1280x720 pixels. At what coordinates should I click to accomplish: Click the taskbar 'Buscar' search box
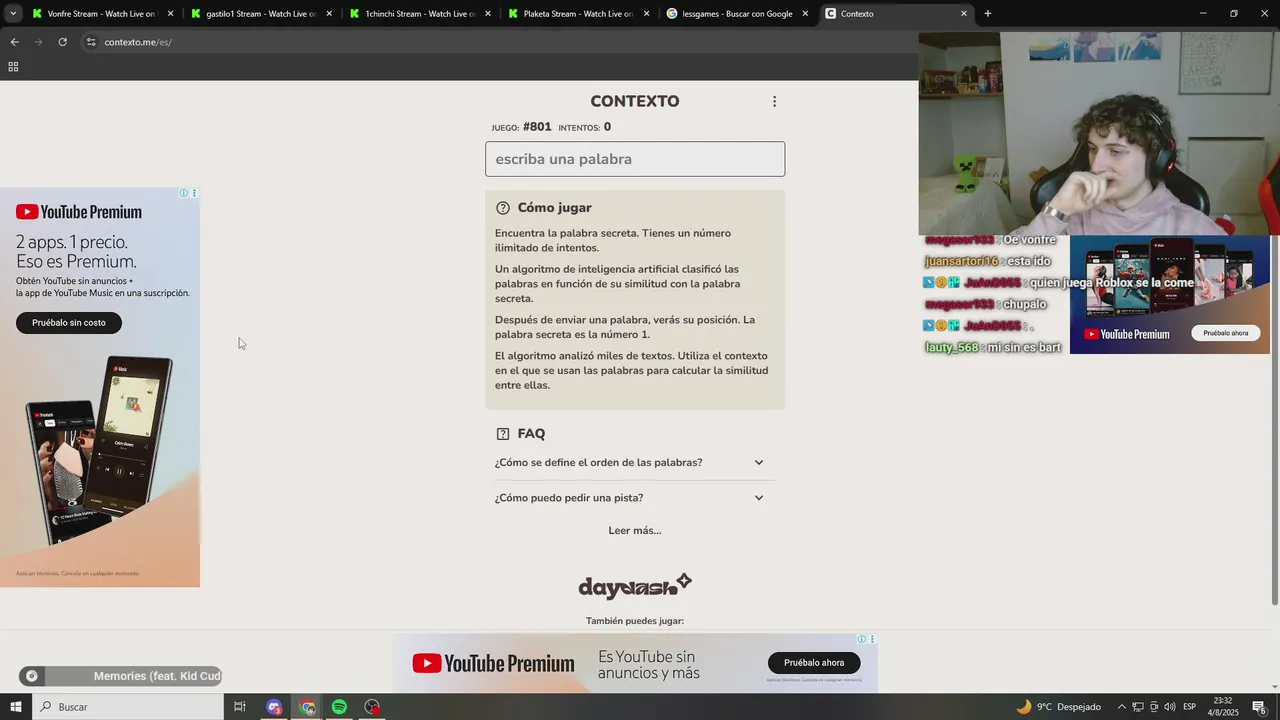128,707
